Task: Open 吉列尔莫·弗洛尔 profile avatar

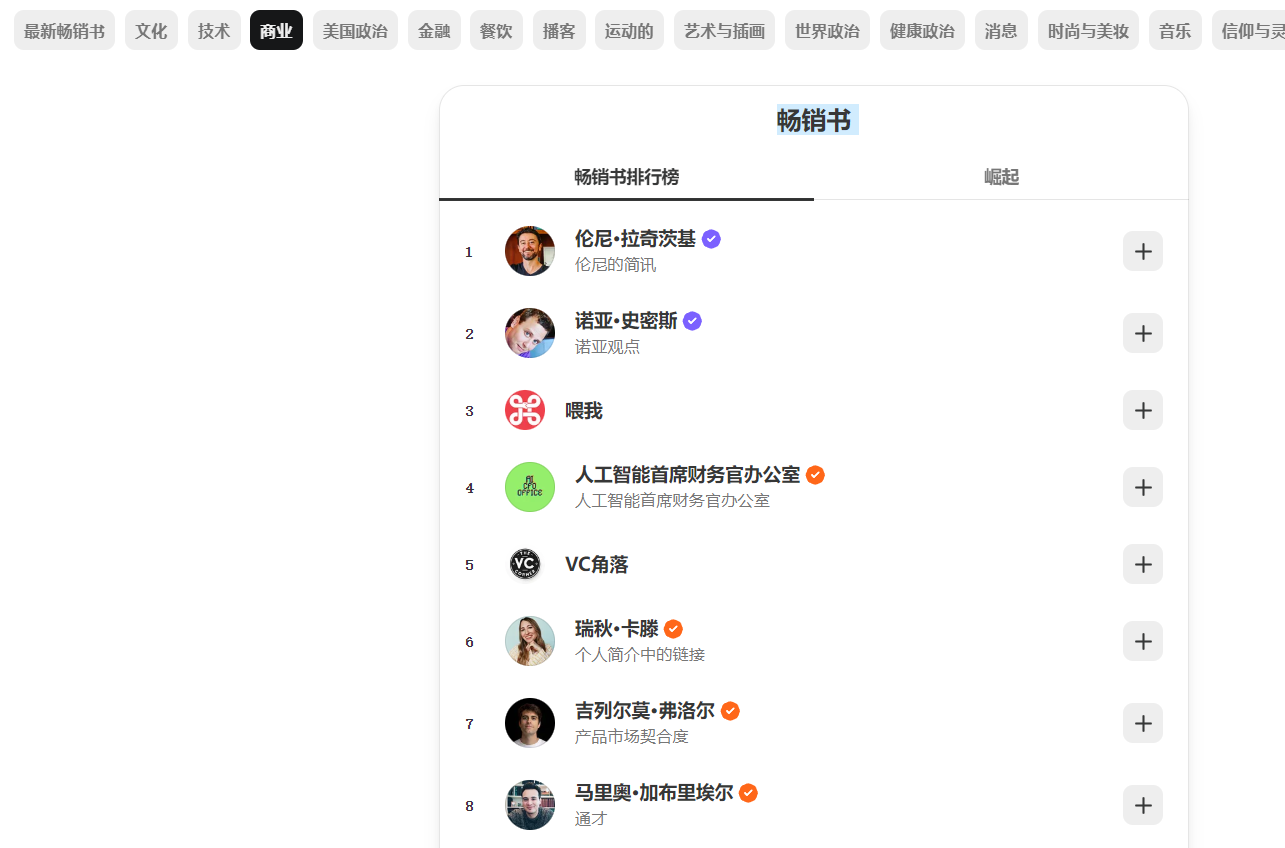Action: [530, 723]
